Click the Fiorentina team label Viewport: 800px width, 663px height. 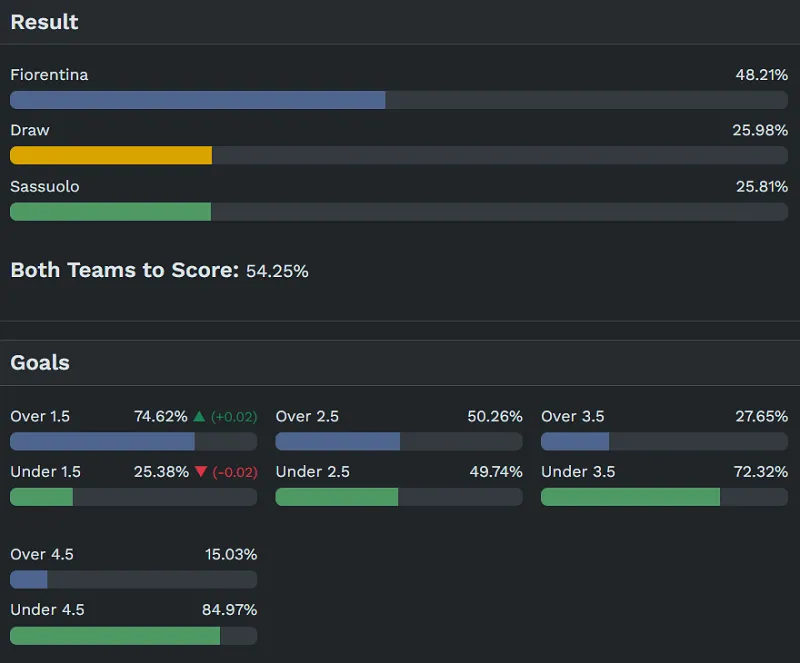[x=49, y=75]
